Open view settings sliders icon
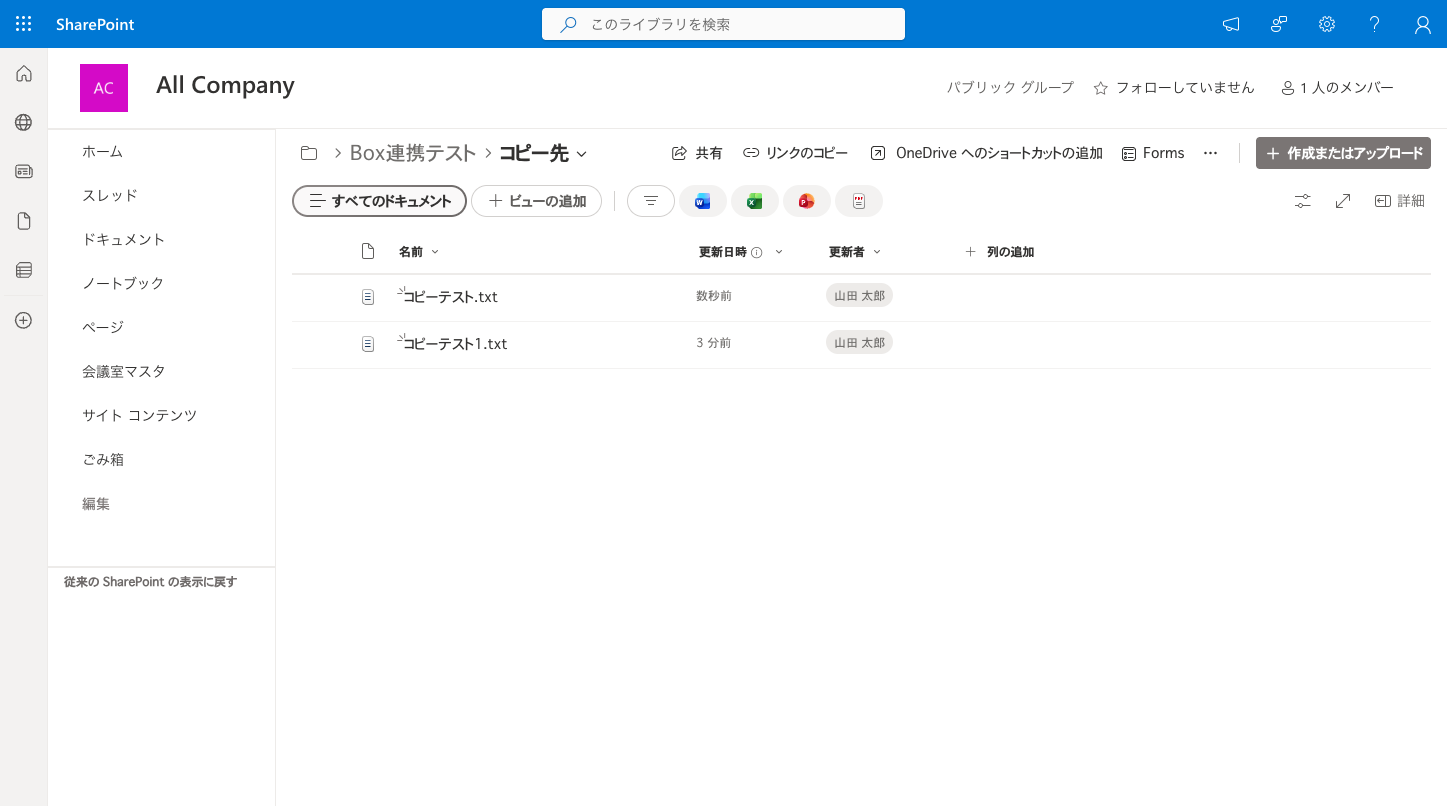This screenshot has width=1447, height=806. [1302, 201]
